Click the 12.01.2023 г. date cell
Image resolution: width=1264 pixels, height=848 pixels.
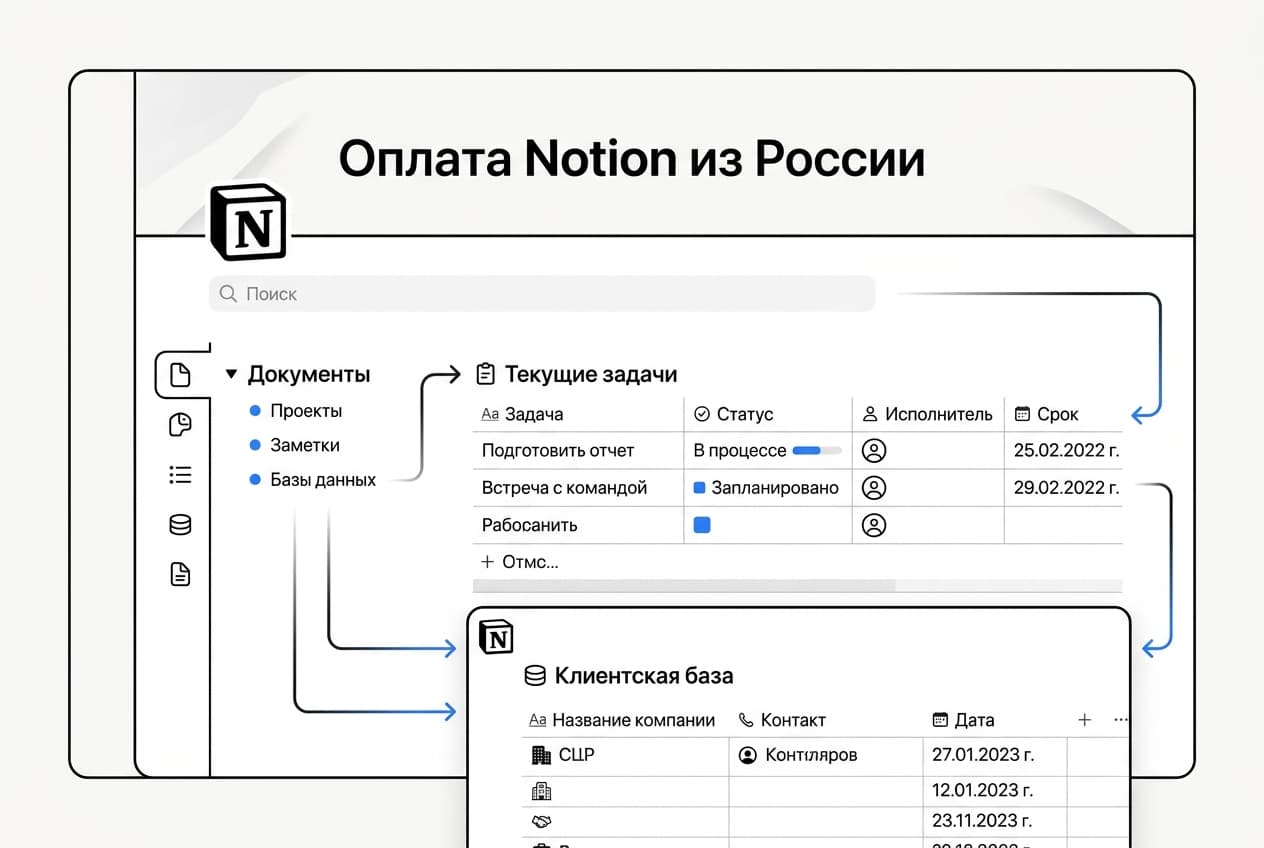985,791
